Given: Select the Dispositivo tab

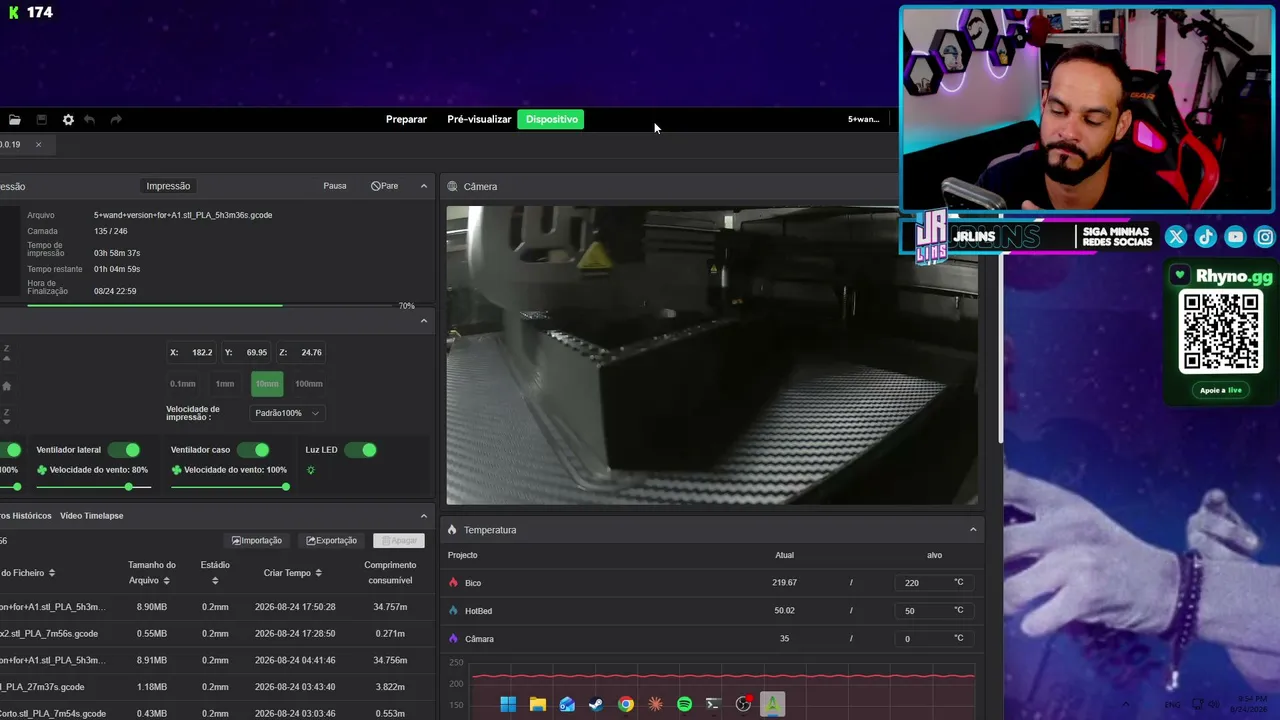Looking at the screenshot, I should pyautogui.click(x=552, y=120).
